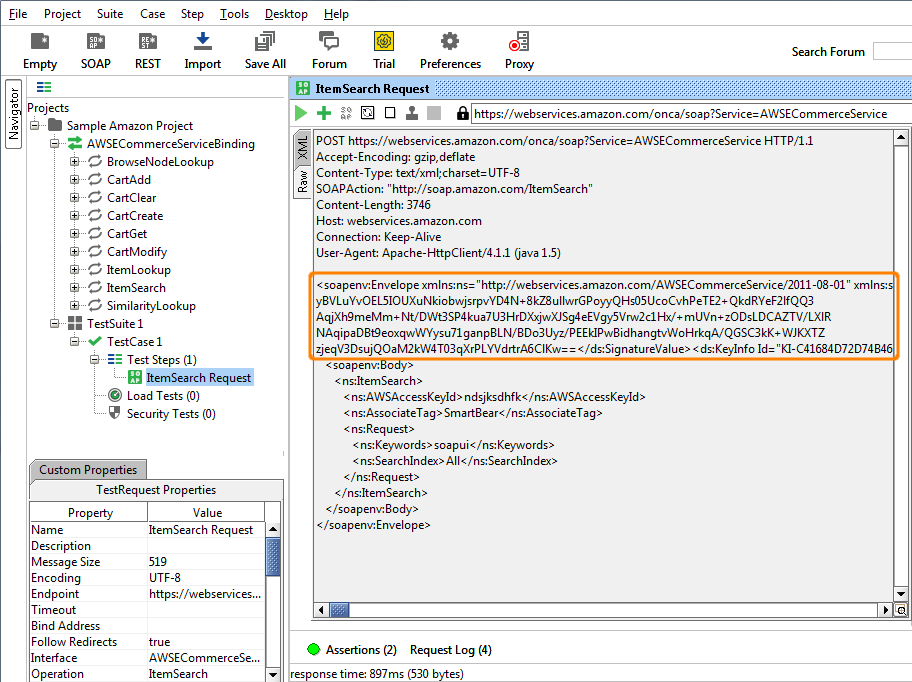912x682 pixels.
Task: Click the Property column header
Action: pyautogui.click(x=90, y=512)
